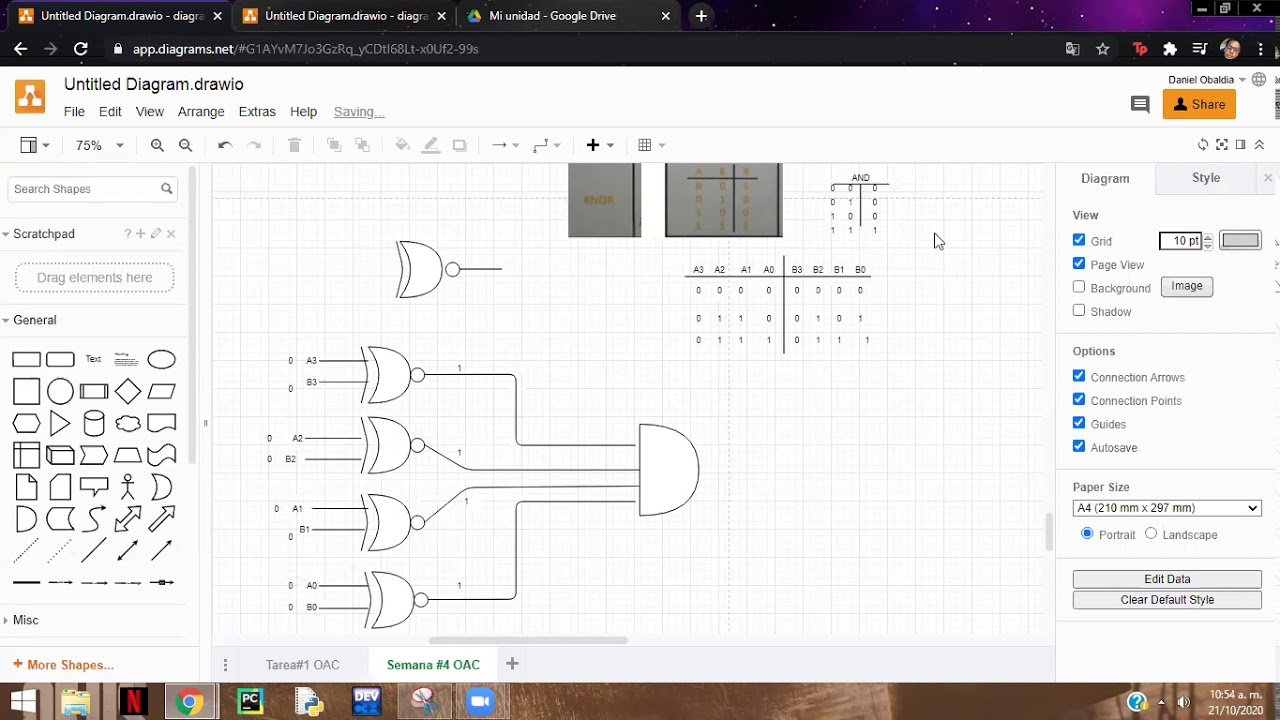
Task: Click the Zoom Out magnifier icon
Action: [185, 145]
